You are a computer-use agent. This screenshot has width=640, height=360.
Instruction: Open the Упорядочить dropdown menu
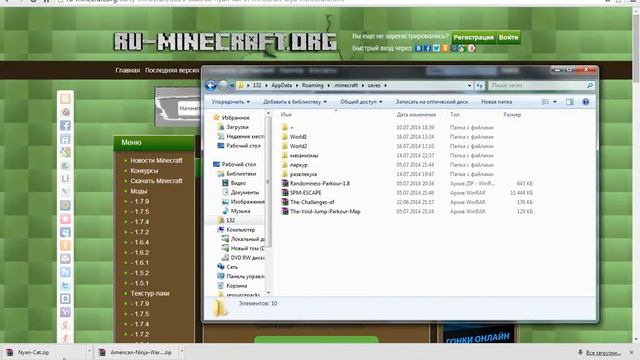point(231,102)
